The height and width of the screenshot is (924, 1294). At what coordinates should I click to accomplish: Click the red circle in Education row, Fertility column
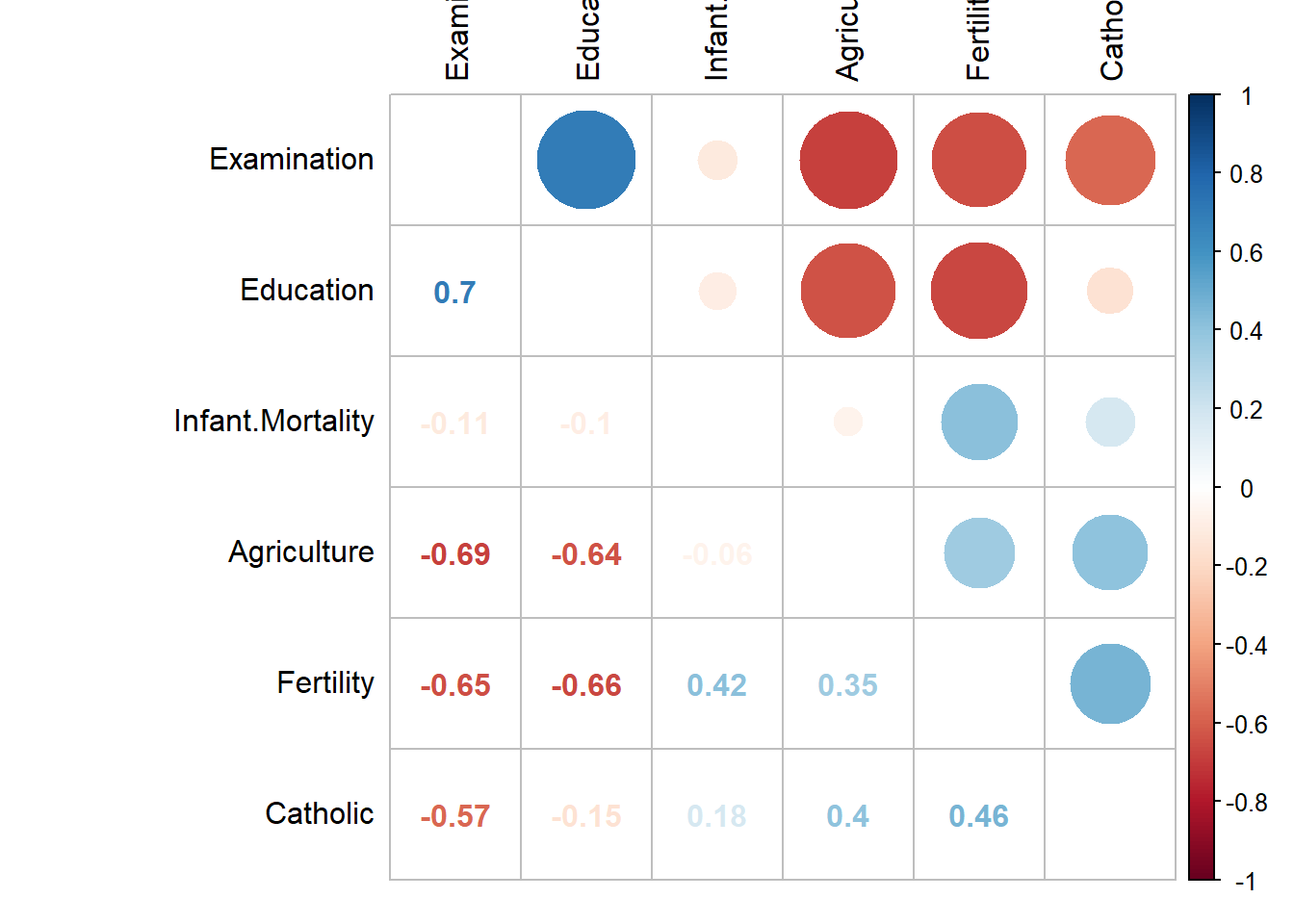979,291
